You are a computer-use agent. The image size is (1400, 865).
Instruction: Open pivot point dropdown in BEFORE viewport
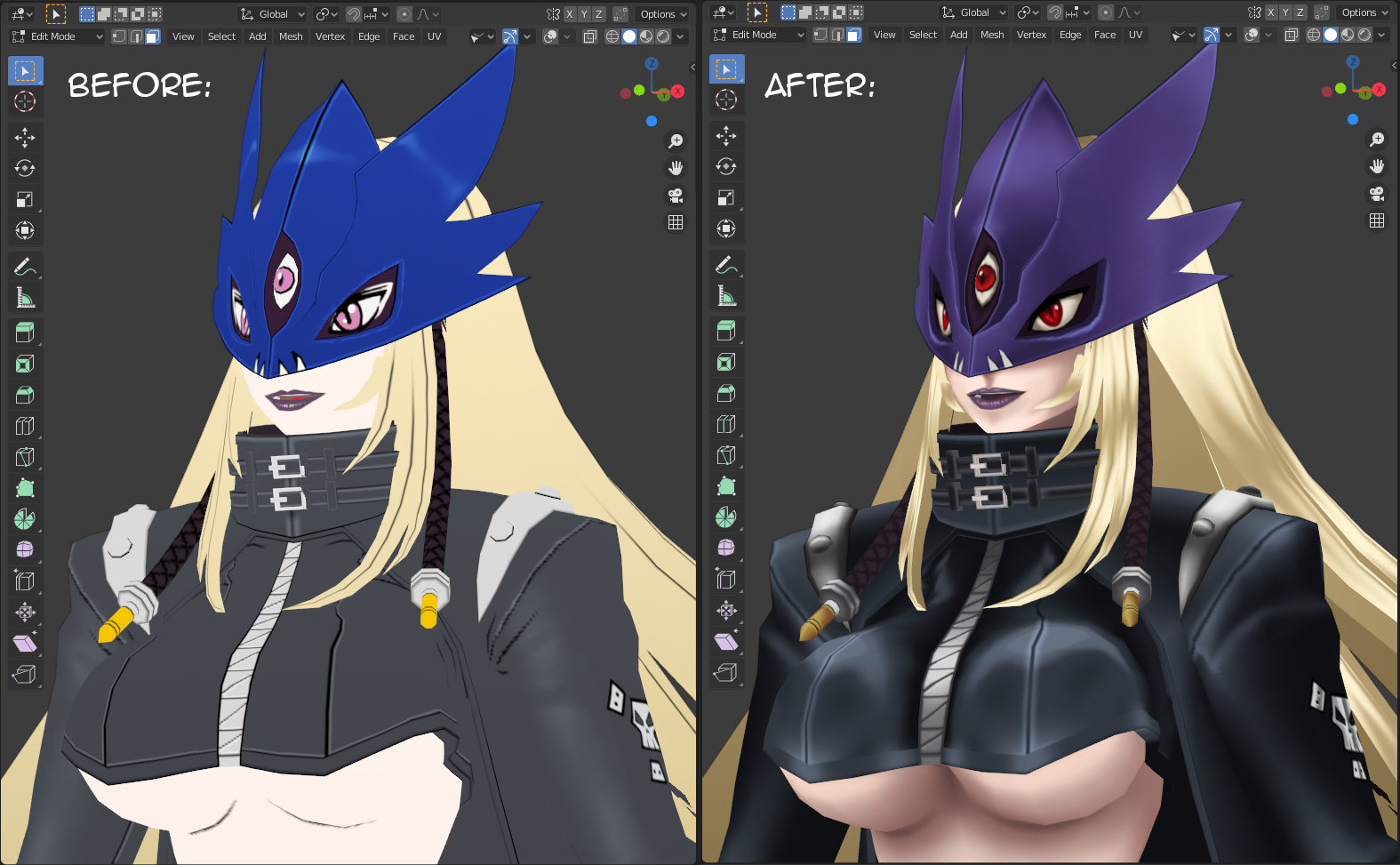[x=326, y=14]
